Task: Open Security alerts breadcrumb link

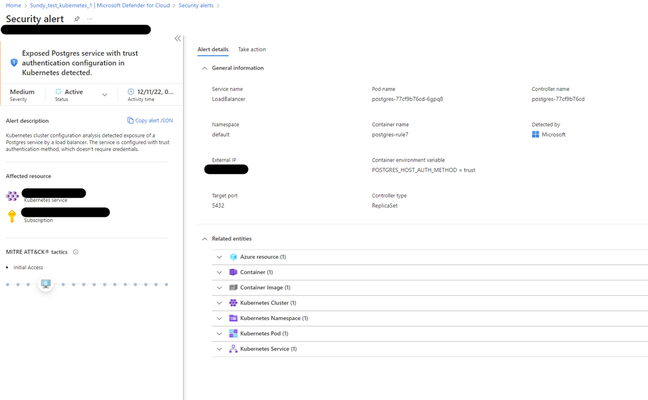Action: (x=196, y=5)
